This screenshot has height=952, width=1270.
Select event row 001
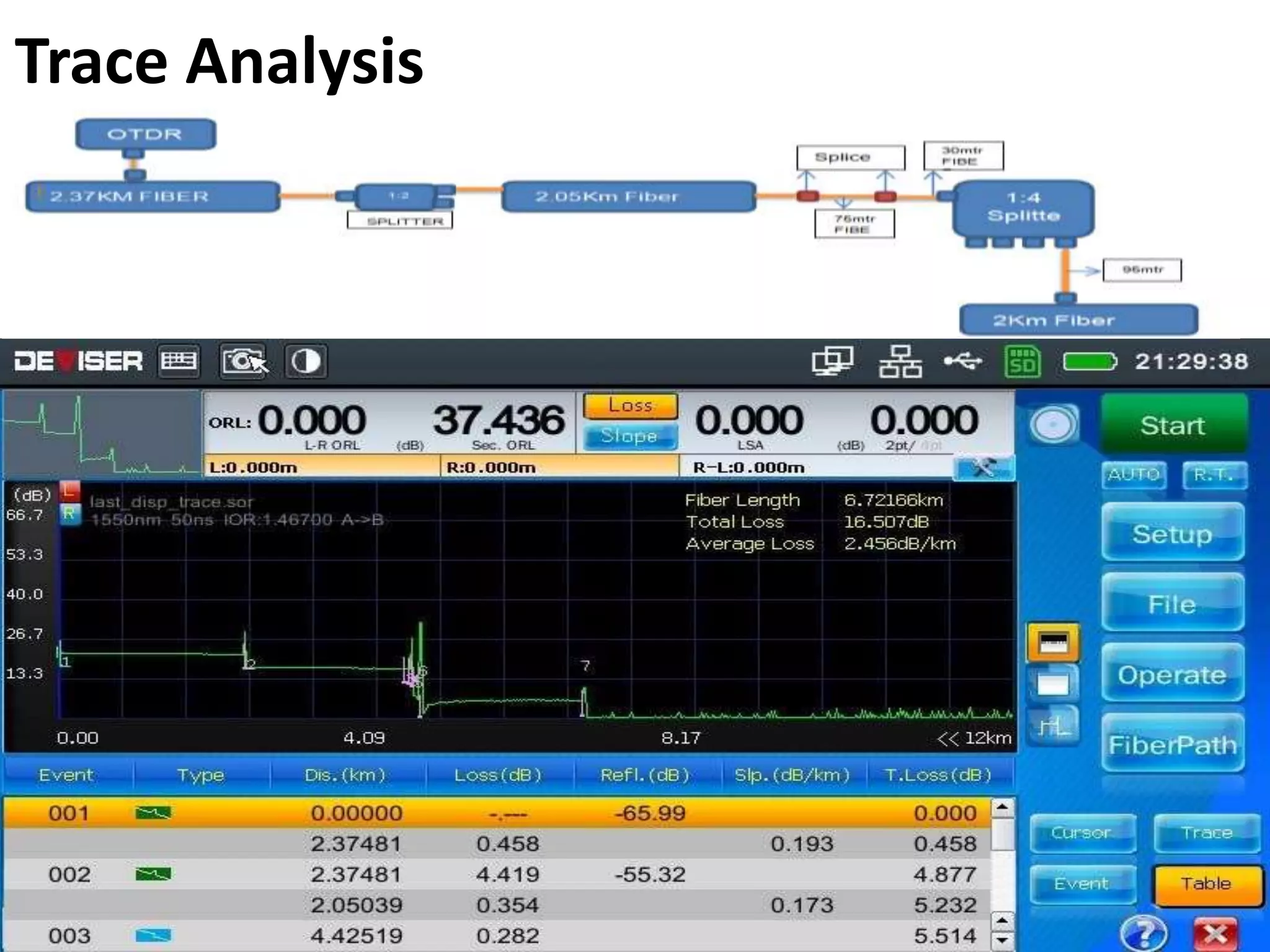click(498, 813)
